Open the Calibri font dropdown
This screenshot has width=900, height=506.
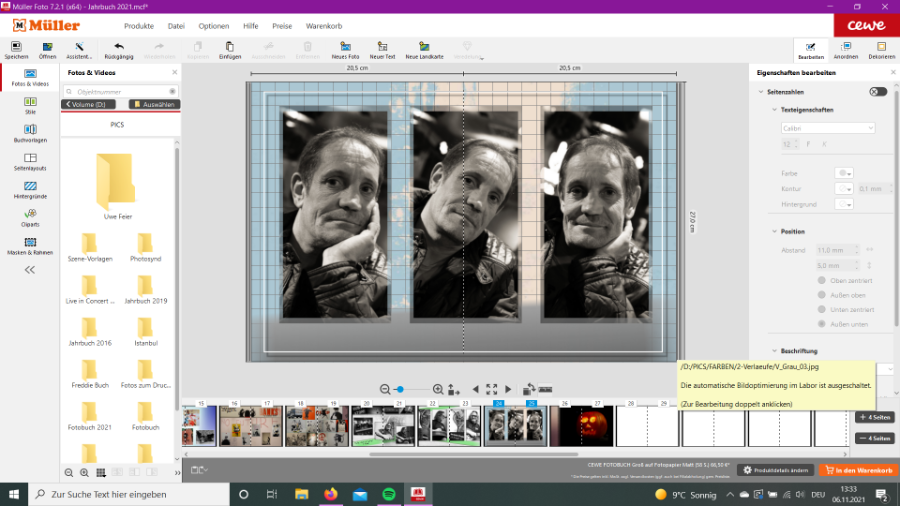[828, 128]
